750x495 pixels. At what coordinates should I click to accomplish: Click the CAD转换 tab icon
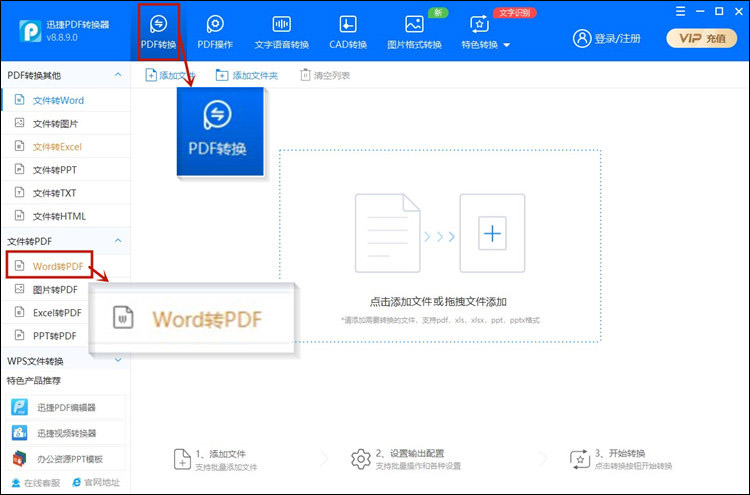click(x=348, y=24)
